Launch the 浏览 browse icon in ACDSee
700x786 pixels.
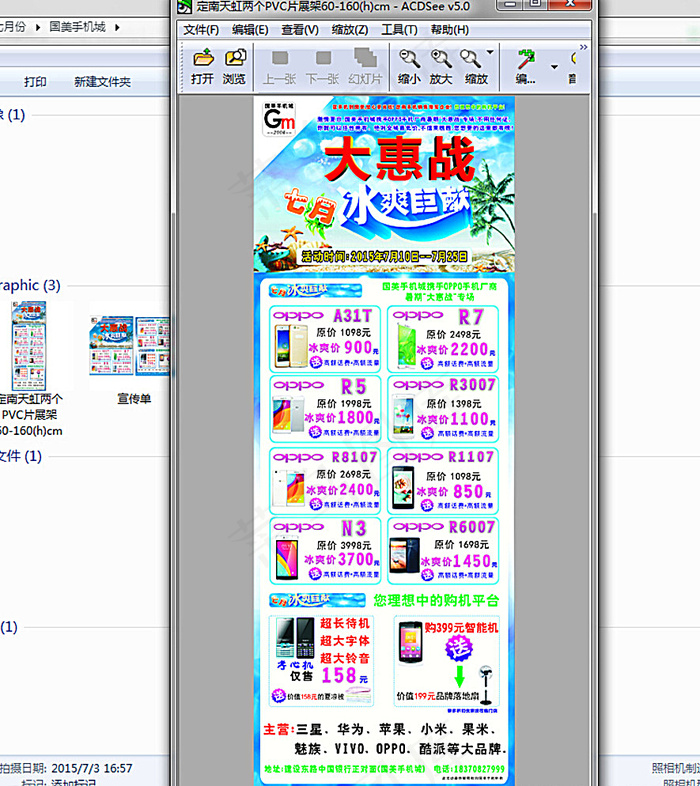pos(234,66)
